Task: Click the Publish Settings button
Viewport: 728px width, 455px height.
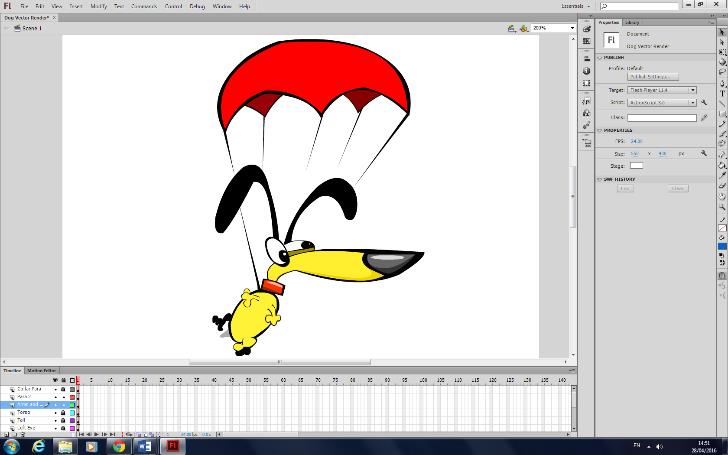Action: pyautogui.click(x=652, y=77)
